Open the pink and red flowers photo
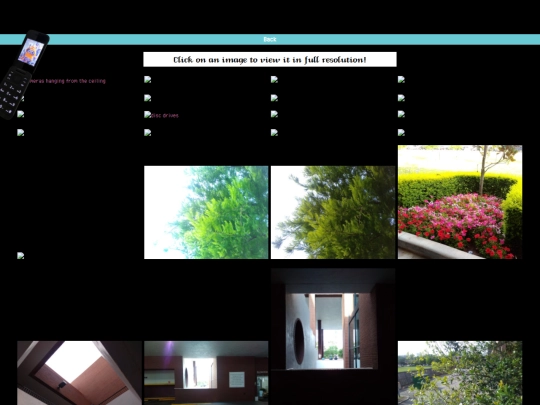540x405 pixels. tap(460, 202)
